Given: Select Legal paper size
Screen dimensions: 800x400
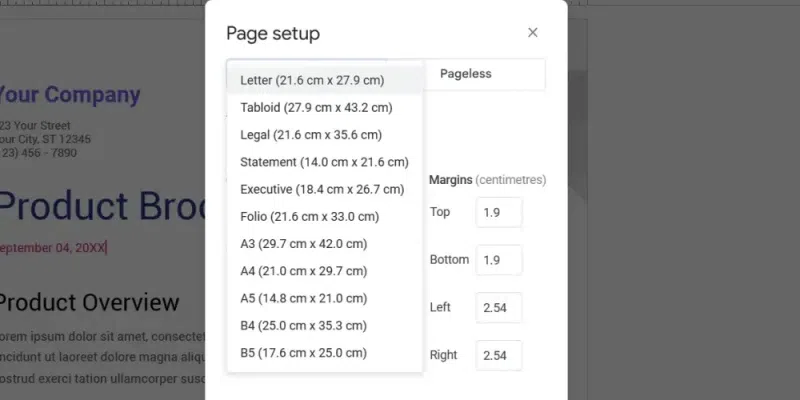Looking at the screenshot, I should [325, 135].
